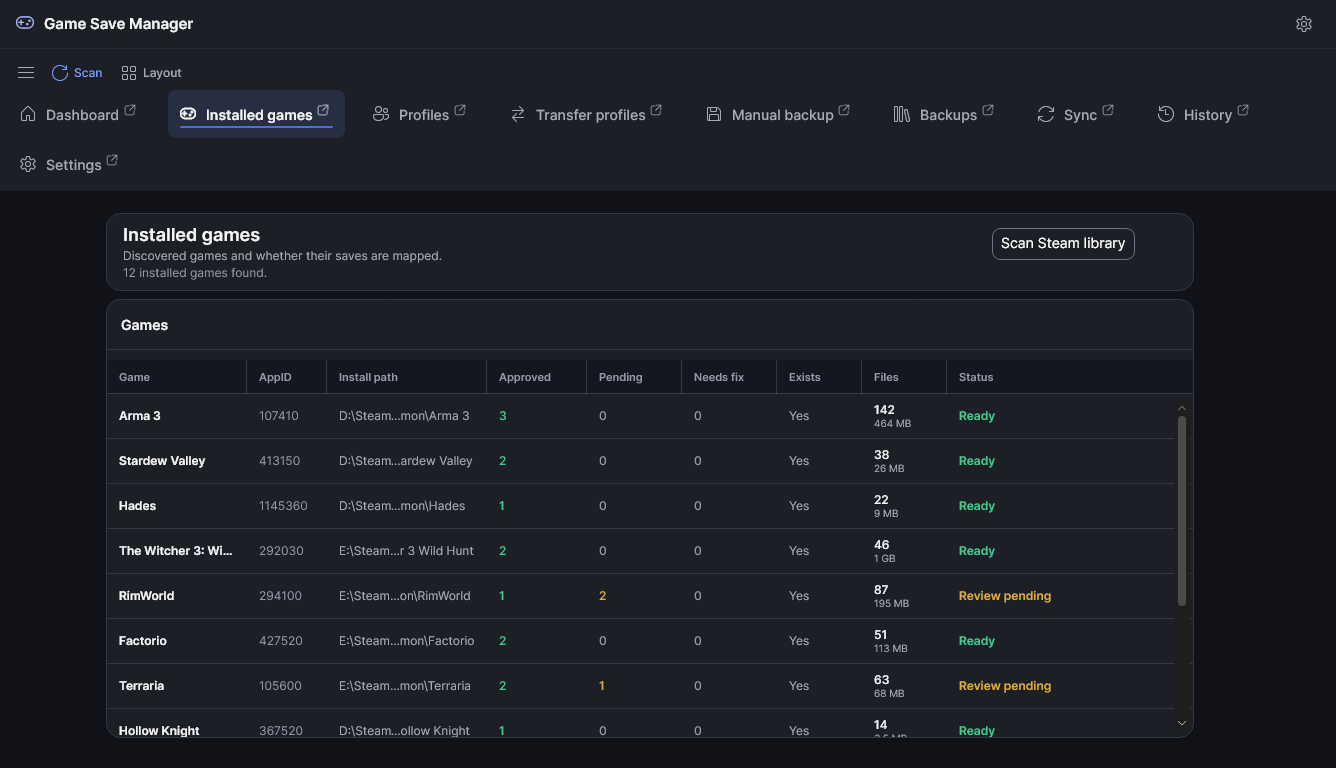Pop out the Backups tab

(988, 110)
